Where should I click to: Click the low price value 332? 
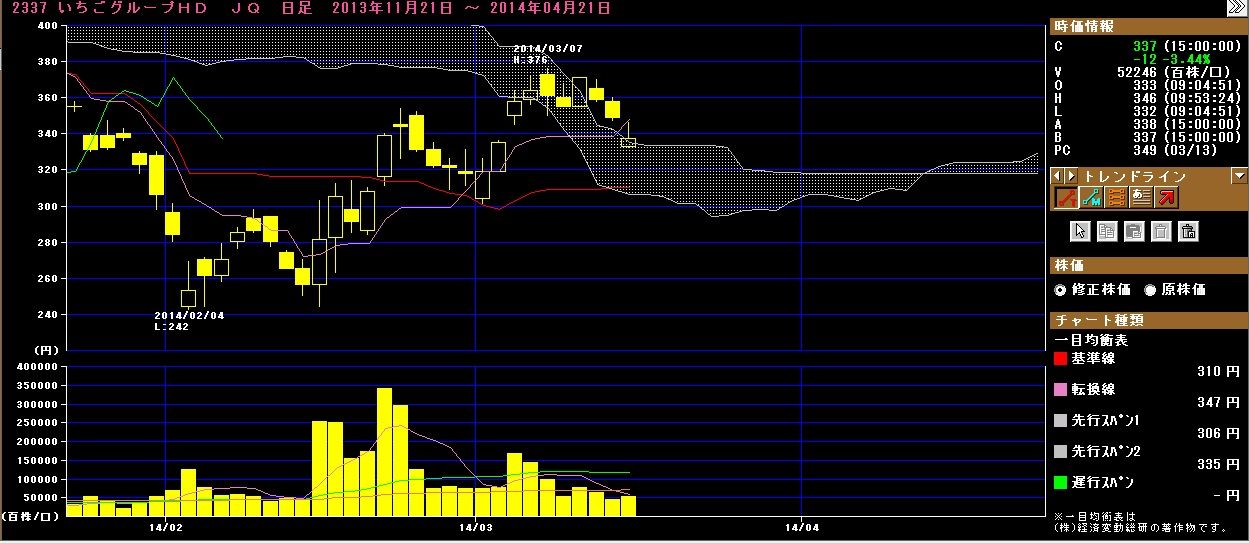tap(1144, 111)
